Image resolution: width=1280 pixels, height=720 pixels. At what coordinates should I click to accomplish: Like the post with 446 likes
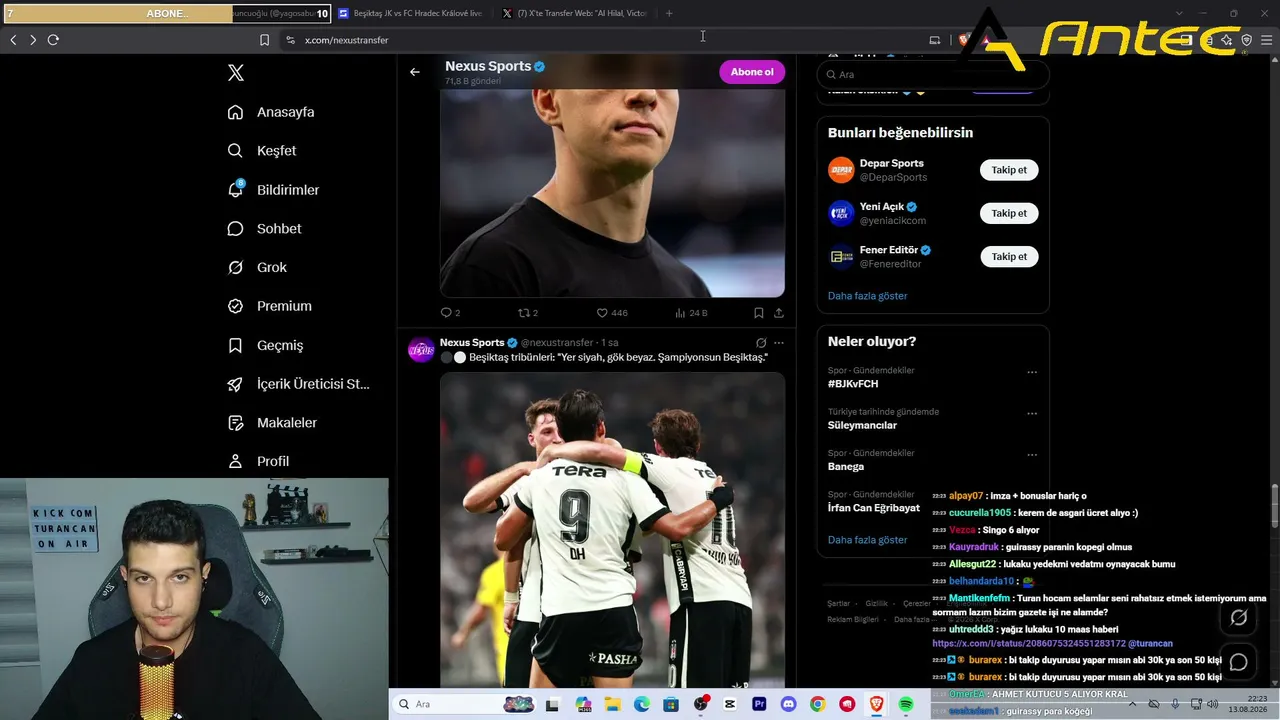pyautogui.click(x=612, y=313)
